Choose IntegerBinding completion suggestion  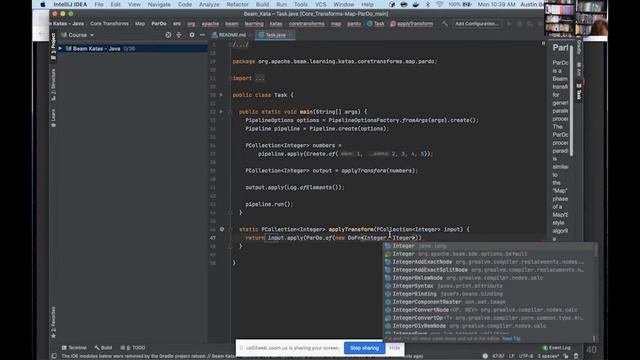pyautogui.click(x=489, y=294)
